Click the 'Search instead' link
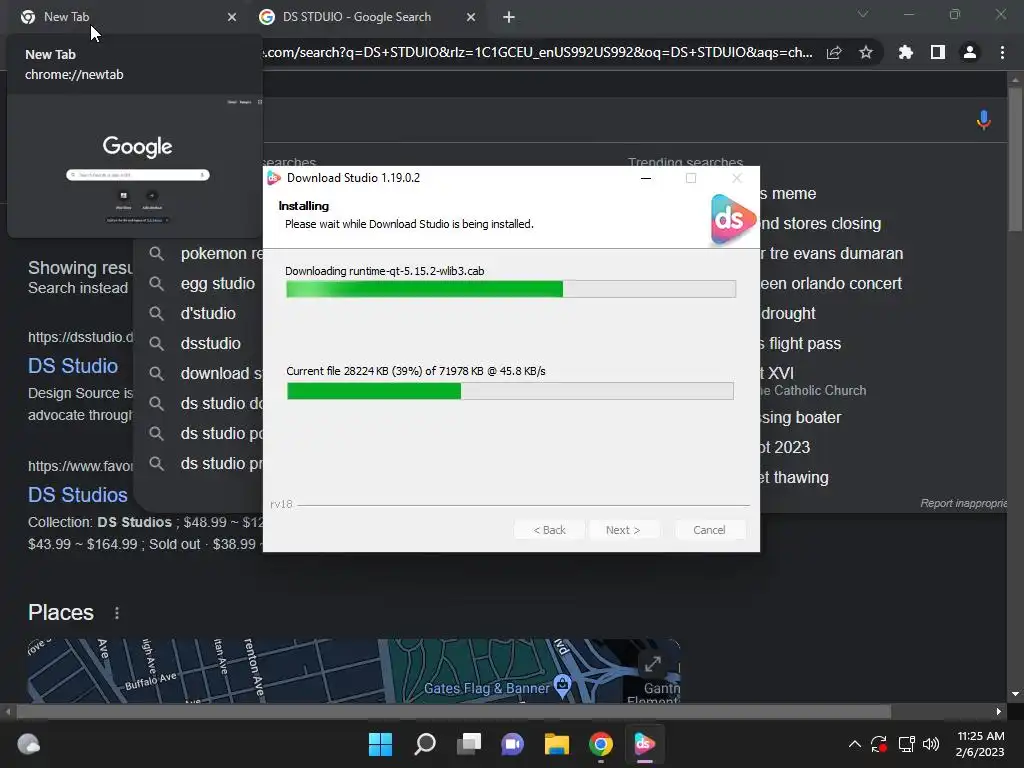 coord(78,288)
